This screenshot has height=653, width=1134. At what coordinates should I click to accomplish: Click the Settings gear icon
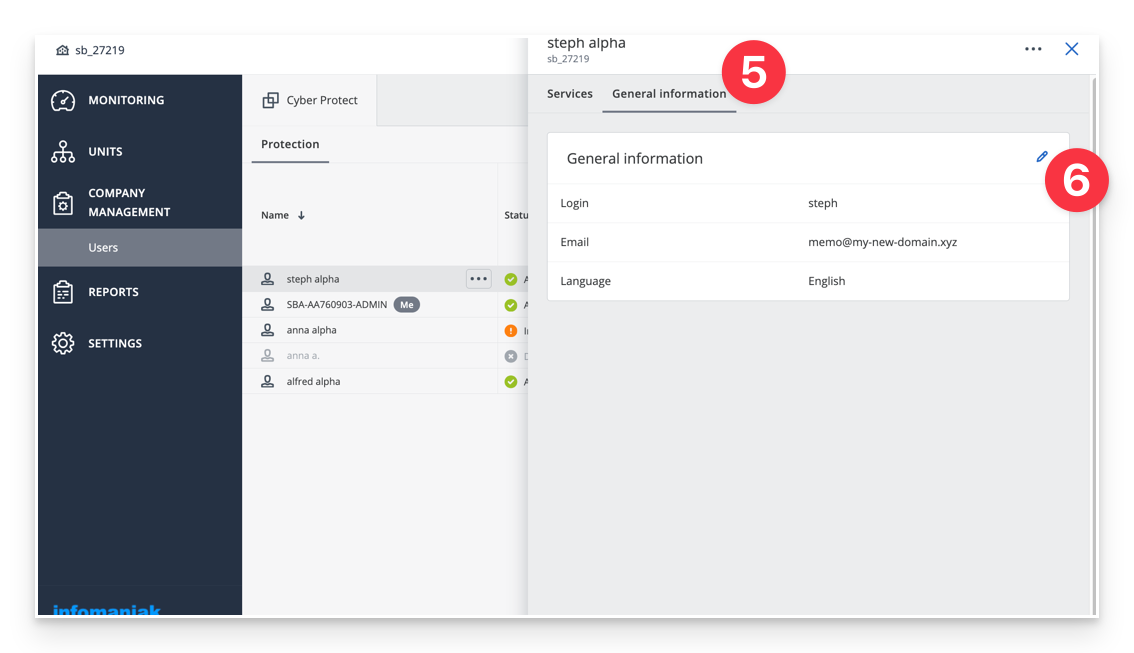(x=62, y=343)
